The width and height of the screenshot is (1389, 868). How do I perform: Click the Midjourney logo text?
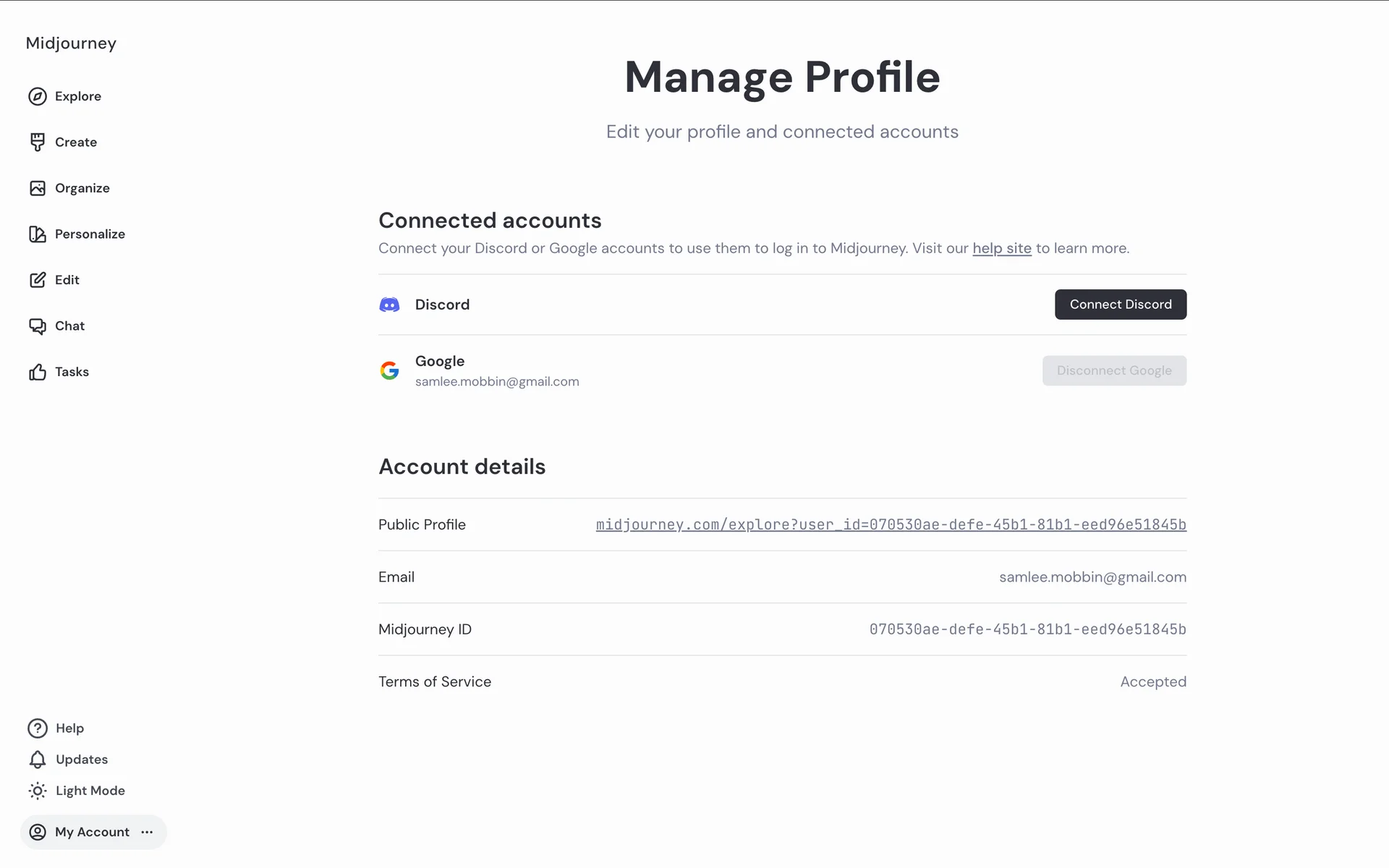pyautogui.click(x=71, y=43)
